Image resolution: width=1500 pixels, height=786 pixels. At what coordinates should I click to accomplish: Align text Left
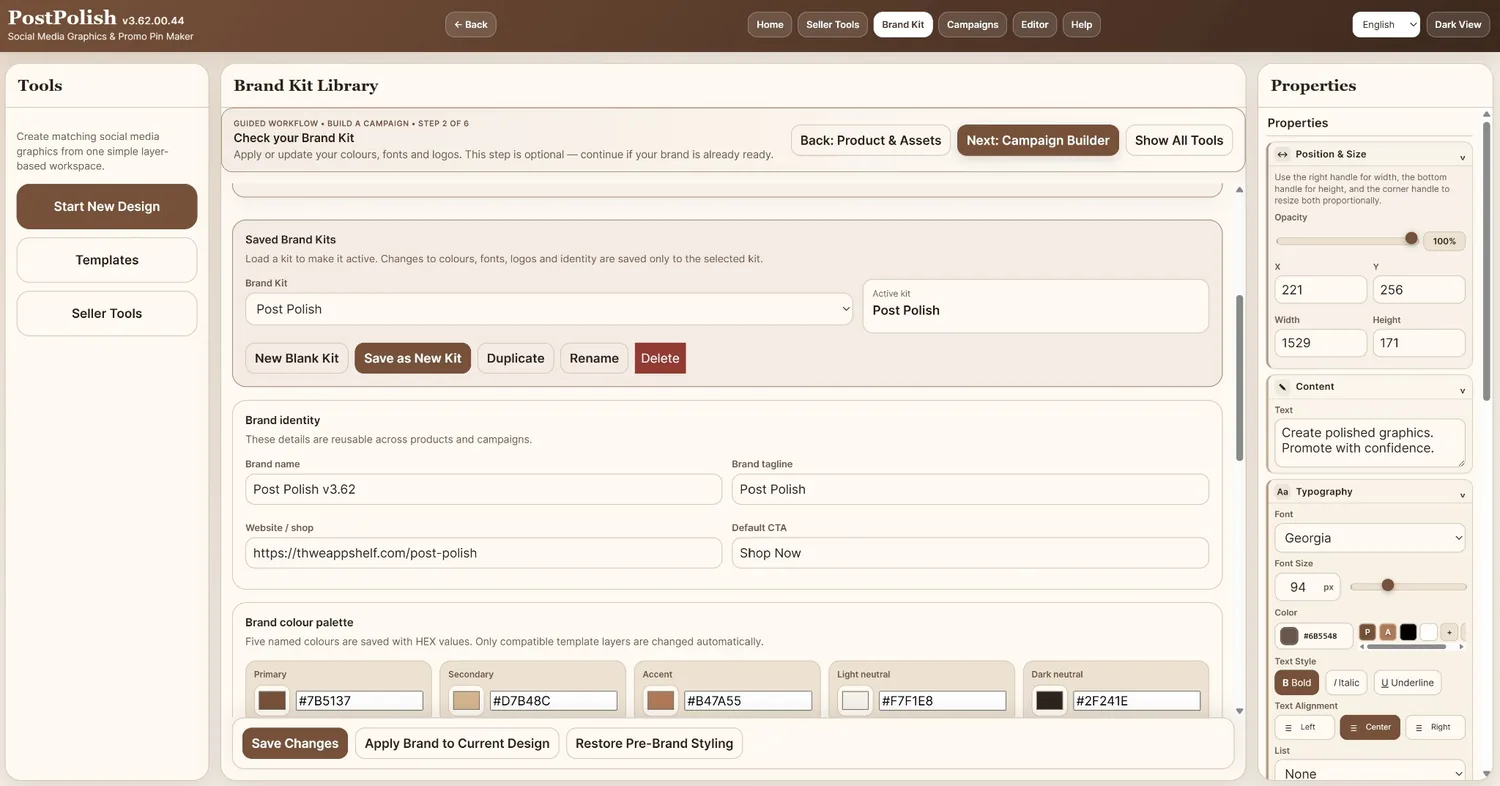click(1305, 727)
